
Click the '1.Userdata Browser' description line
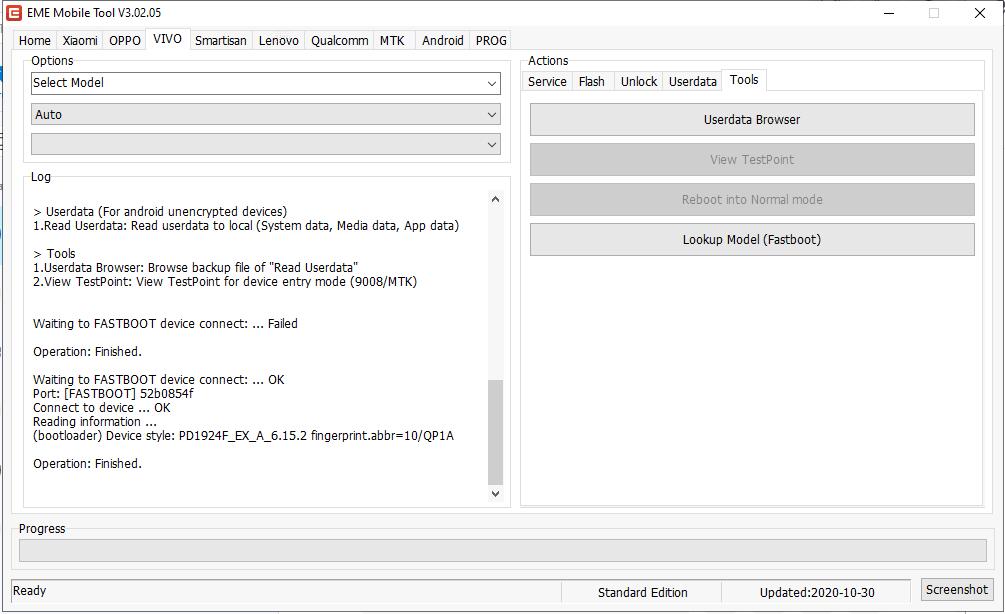[195, 267]
